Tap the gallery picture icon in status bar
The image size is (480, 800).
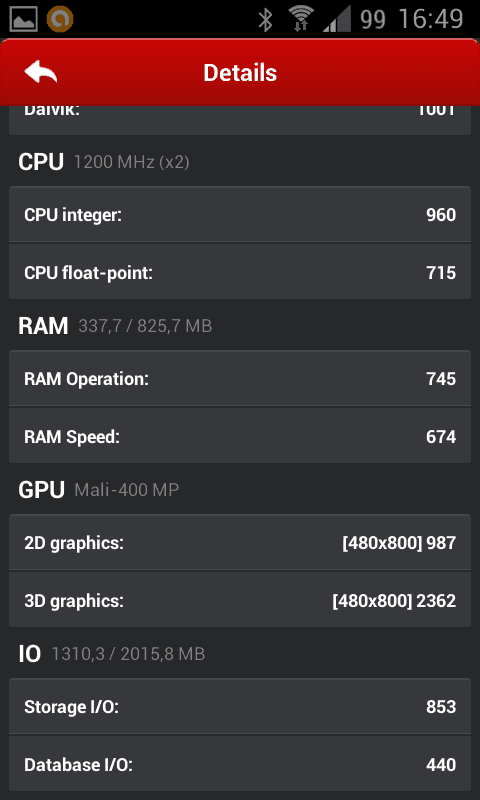click(x=23, y=19)
